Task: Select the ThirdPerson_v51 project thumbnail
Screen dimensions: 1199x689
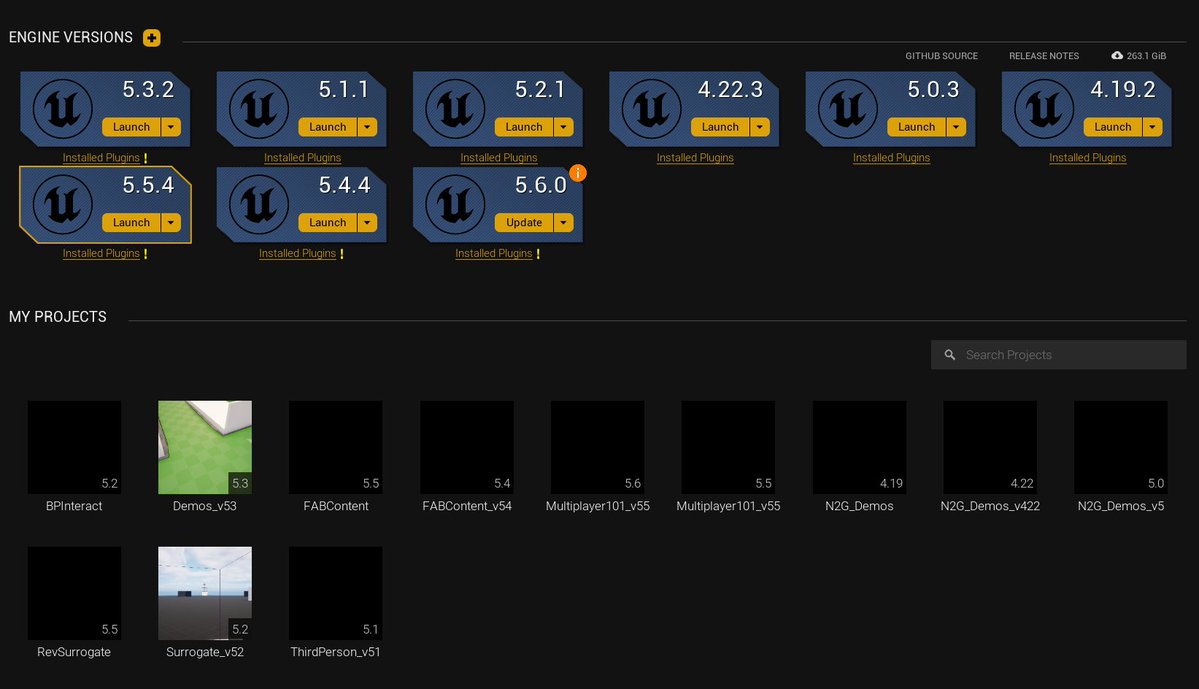Action: coord(336,593)
